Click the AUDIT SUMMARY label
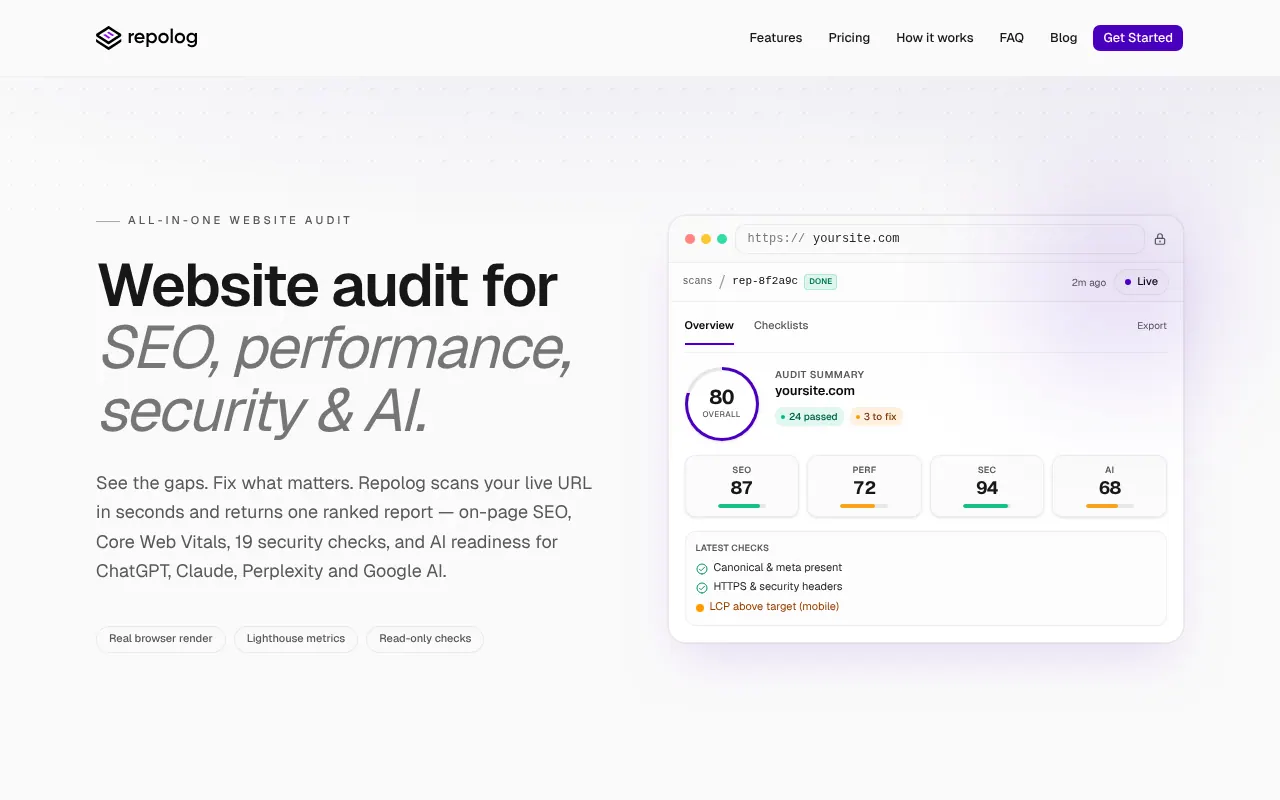 (x=820, y=375)
